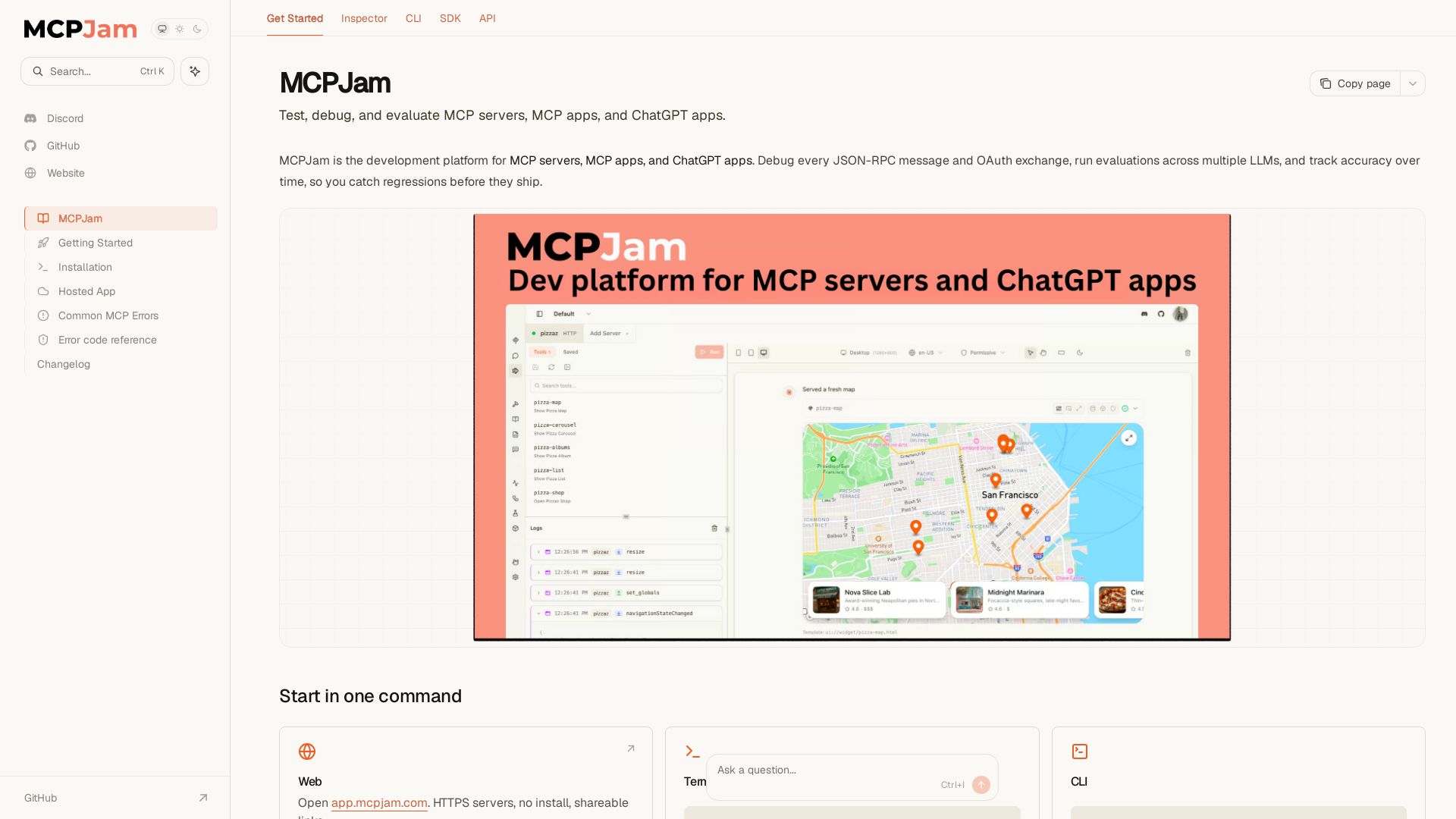
Task: Click the cloud icon beside Hosted App
Action: [x=43, y=291]
